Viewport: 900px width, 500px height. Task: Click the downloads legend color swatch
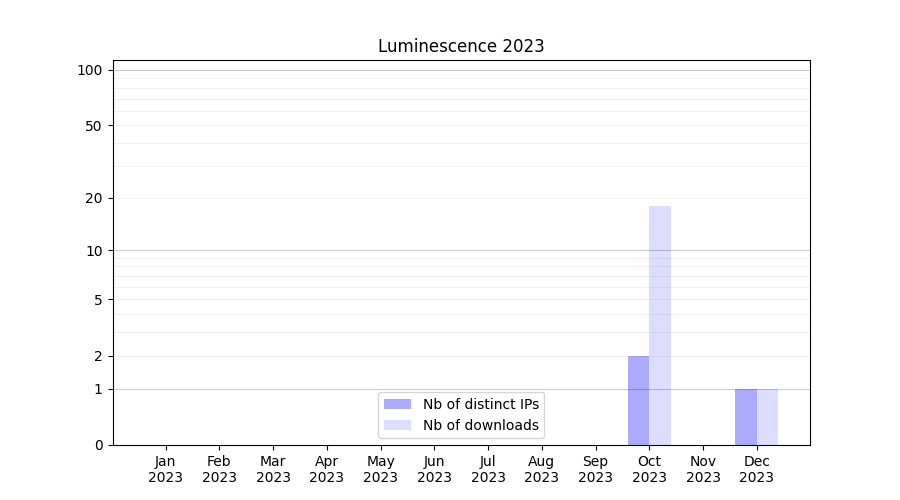397,425
